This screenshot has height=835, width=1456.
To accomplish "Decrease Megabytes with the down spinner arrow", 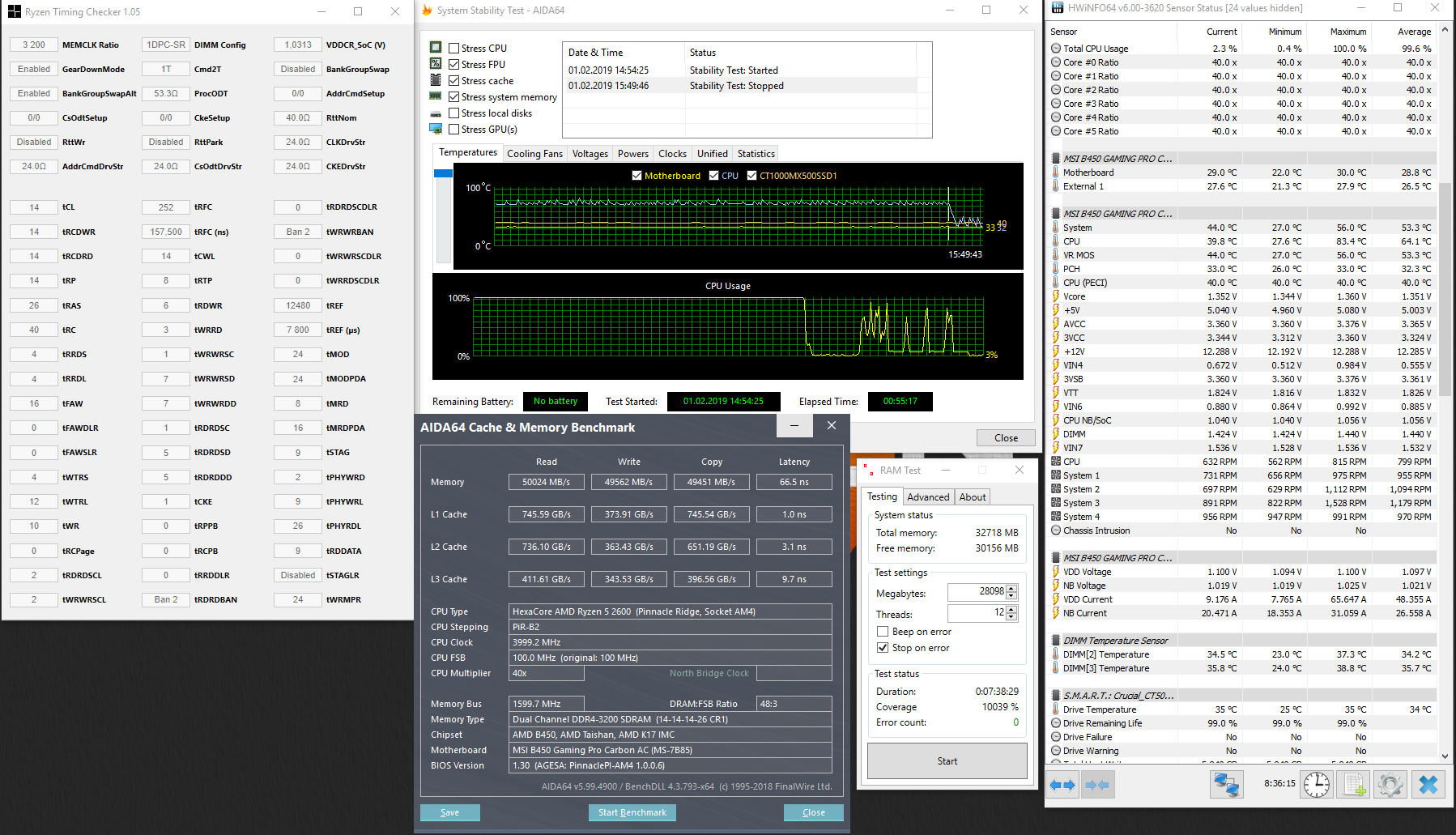I will [x=1011, y=597].
